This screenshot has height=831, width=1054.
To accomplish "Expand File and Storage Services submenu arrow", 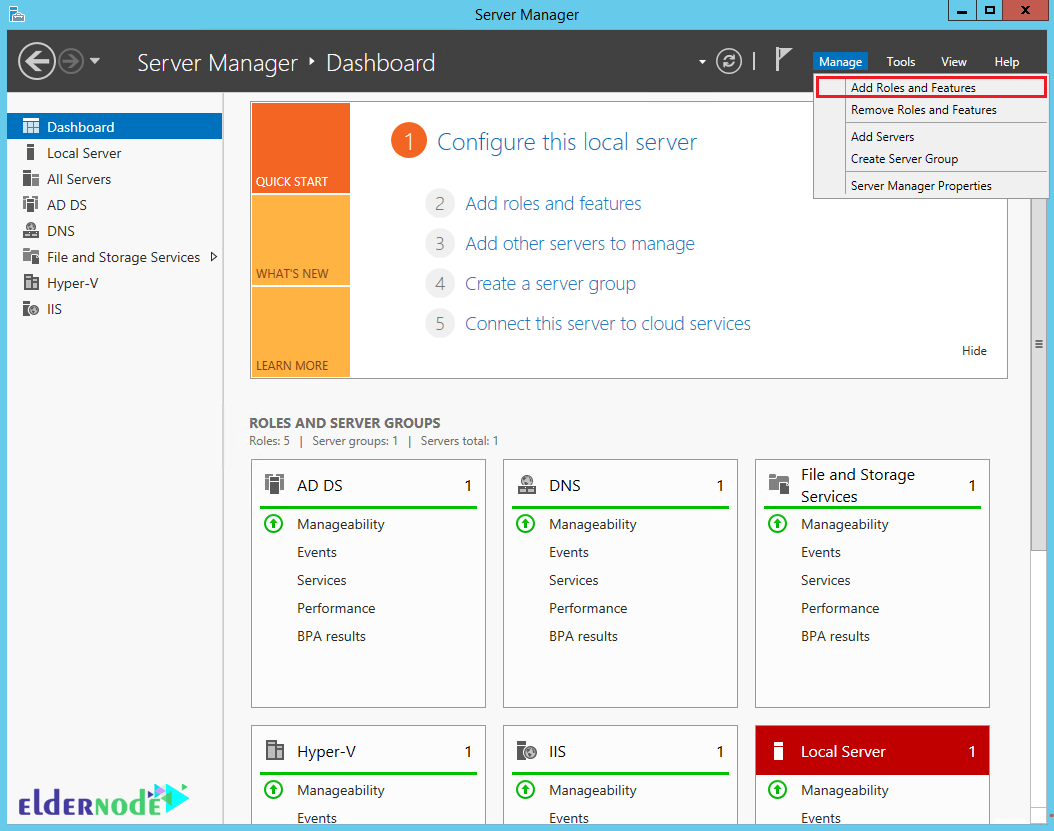I will point(214,257).
